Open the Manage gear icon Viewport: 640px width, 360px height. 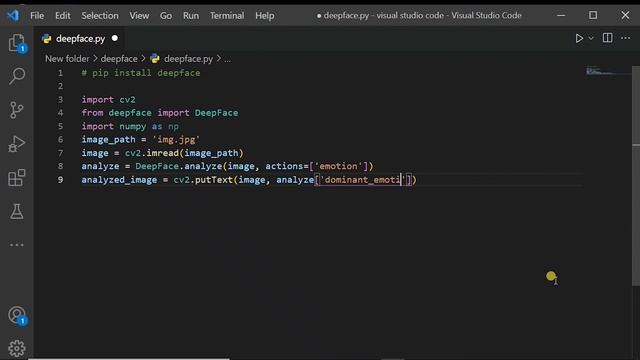tap(17, 348)
